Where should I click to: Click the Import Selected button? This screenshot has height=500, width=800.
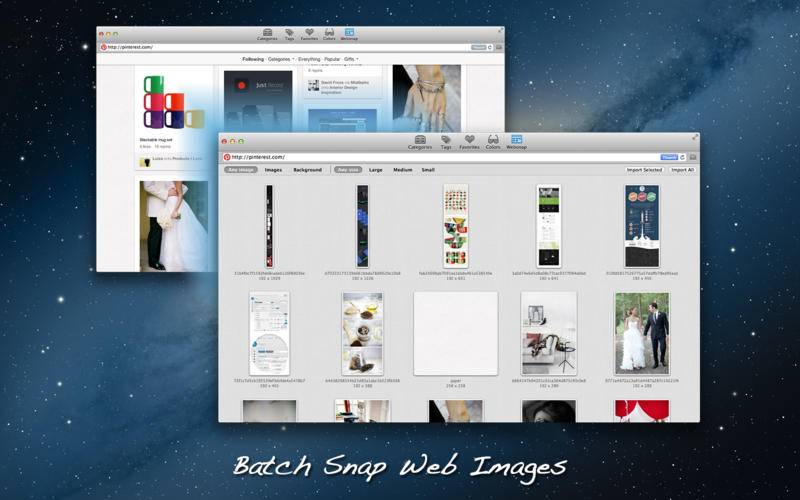pos(644,169)
